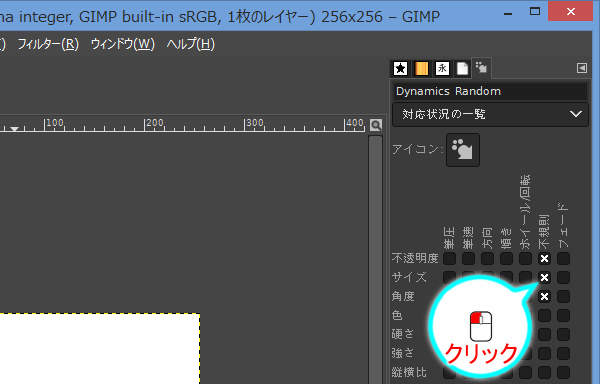This screenshot has width=600, height=384.
Task: Click the white canvas image area
Action: coord(99,349)
